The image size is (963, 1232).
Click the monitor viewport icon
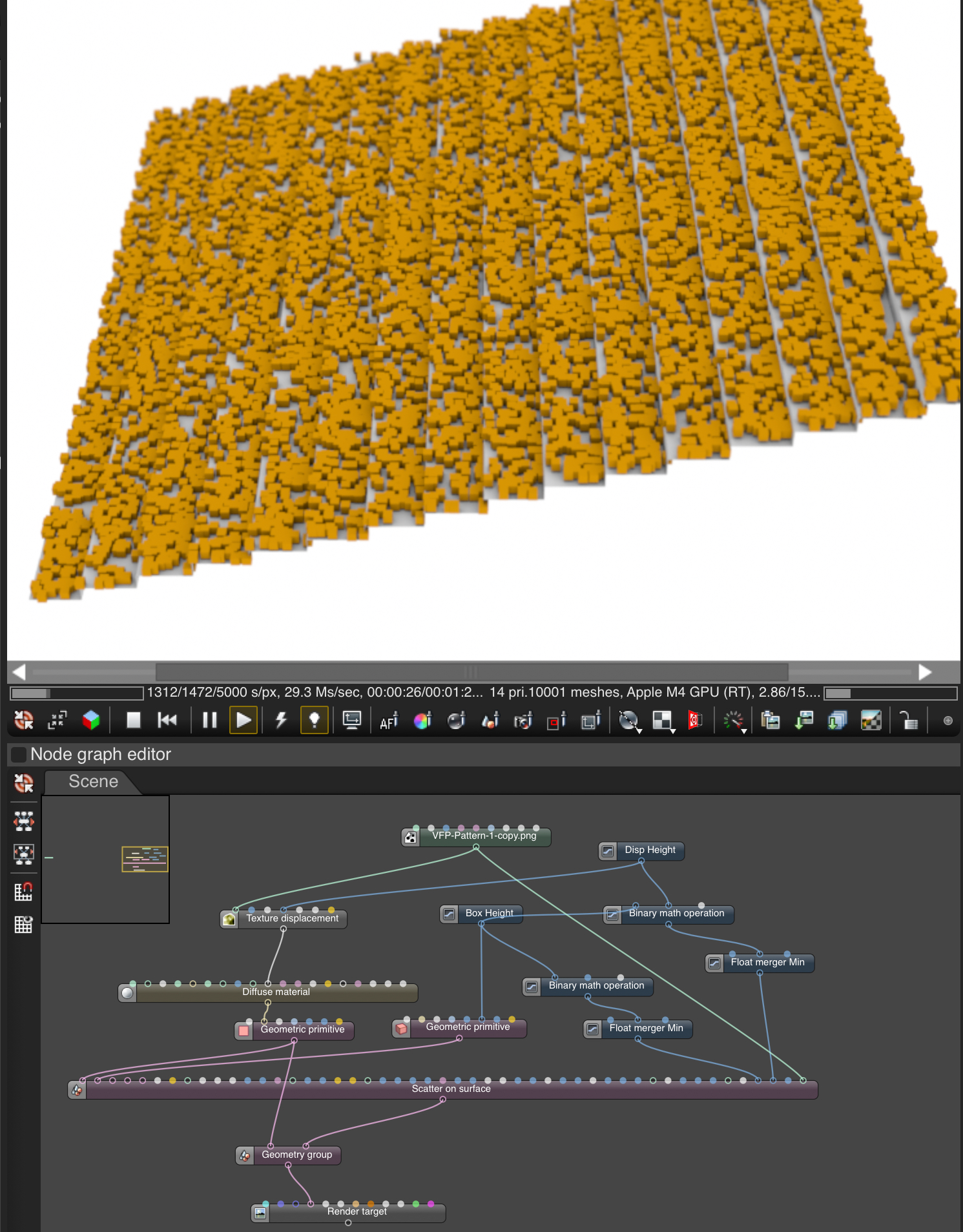point(352,720)
